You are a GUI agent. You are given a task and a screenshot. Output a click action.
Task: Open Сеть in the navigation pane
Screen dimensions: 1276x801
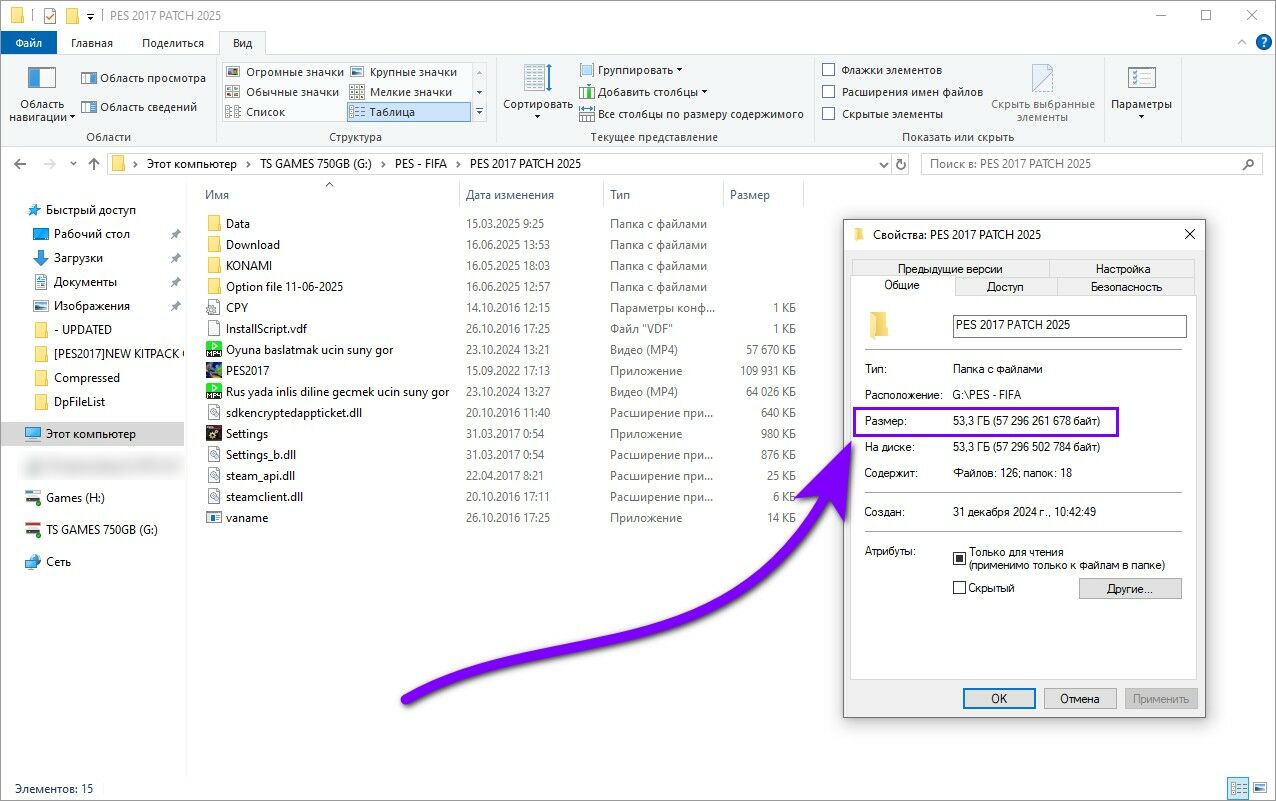pyautogui.click(x=58, y=562)
